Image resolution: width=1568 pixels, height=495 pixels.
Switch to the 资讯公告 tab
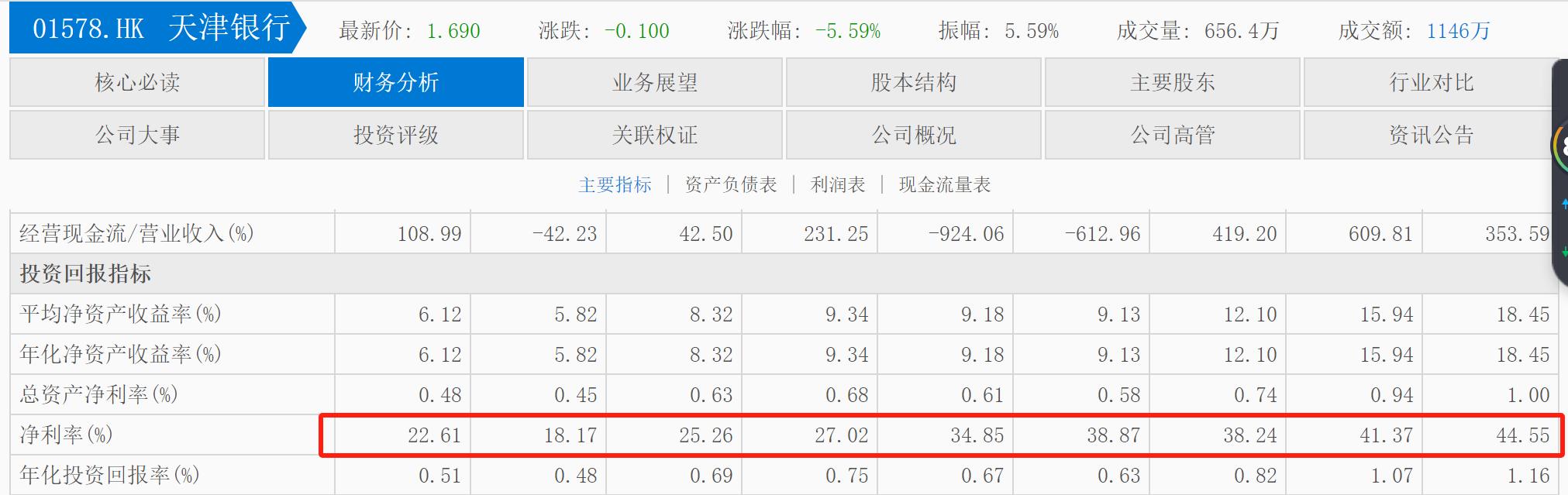click(1430, 135)
